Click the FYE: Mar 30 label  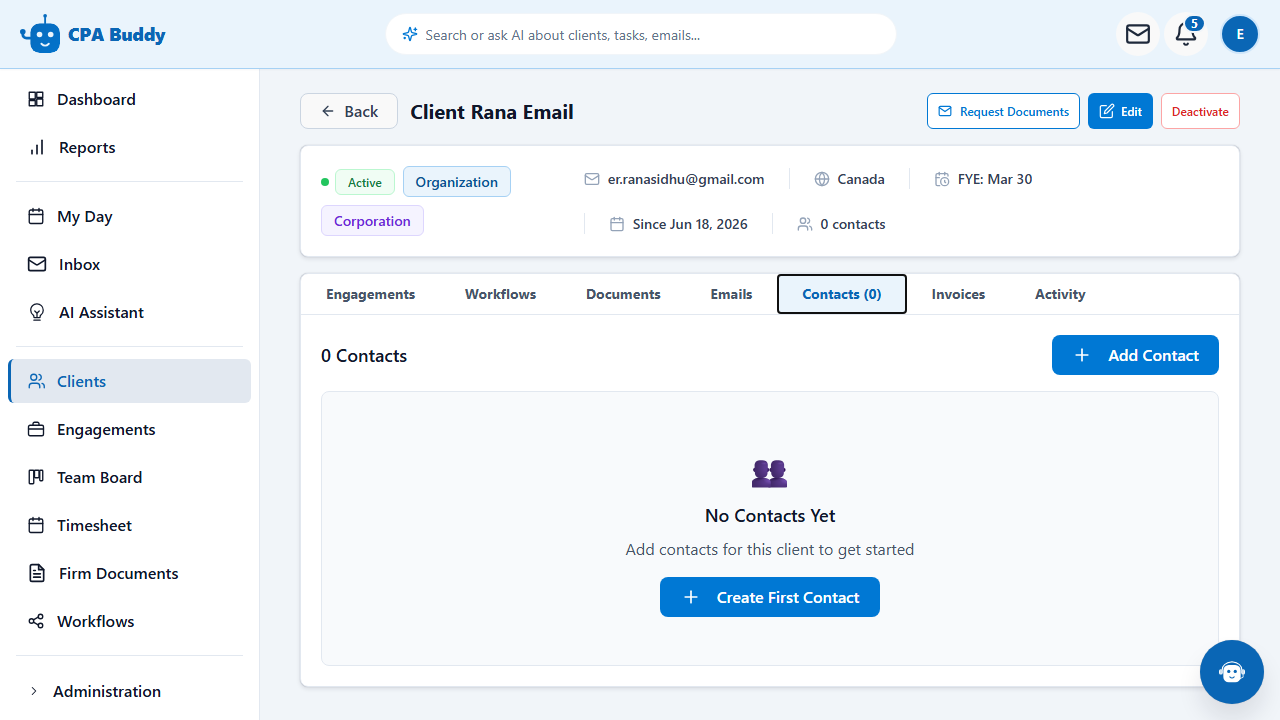(x=995, y=179)
